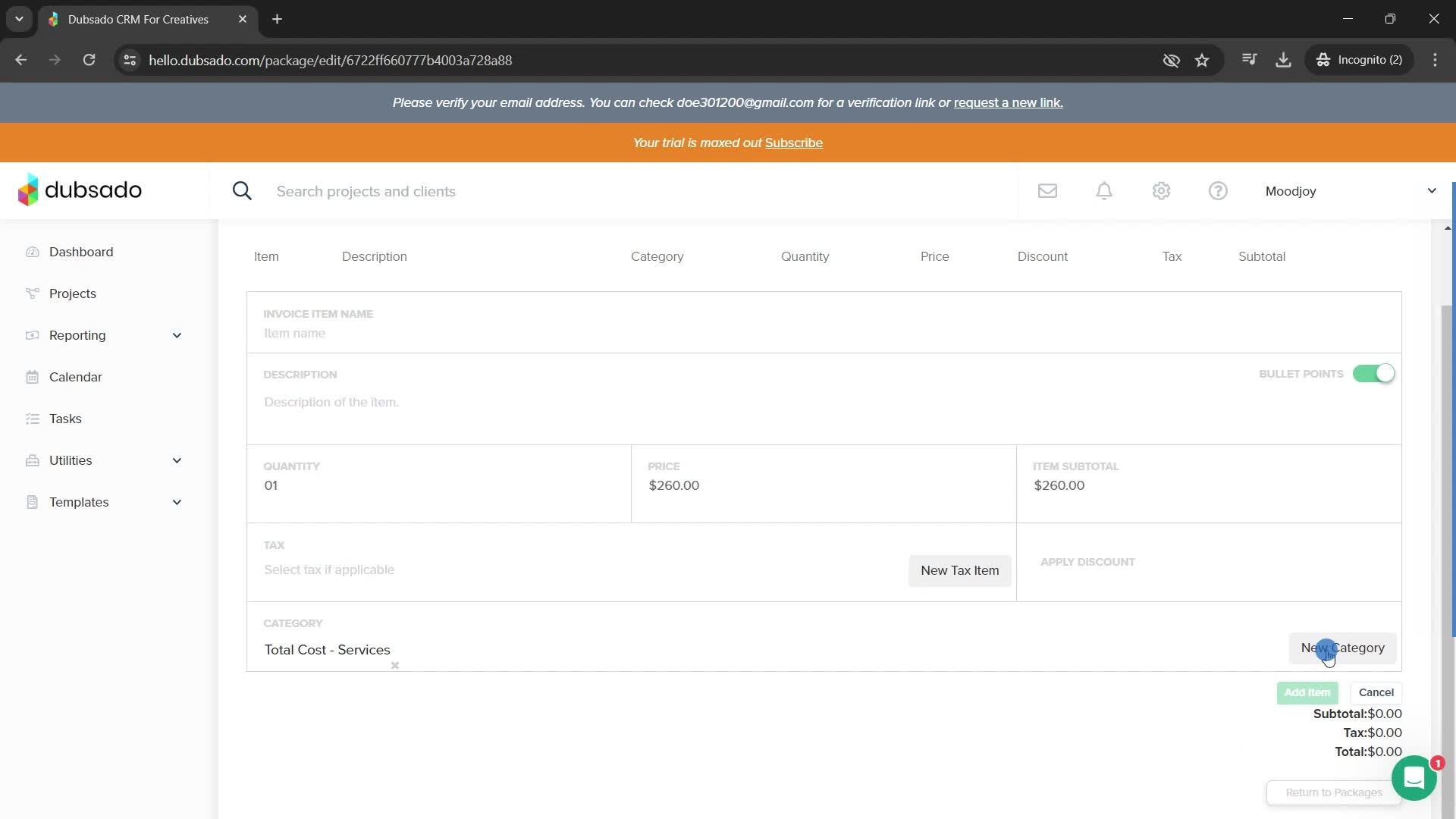This screenshot has width=1456, height=819.
Task: Click the Dashboard sidebar icon
Action: [32, 252]
